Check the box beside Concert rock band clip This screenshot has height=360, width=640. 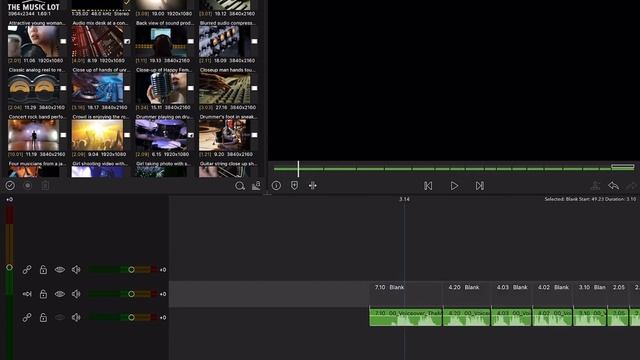(x=63, y=135)
